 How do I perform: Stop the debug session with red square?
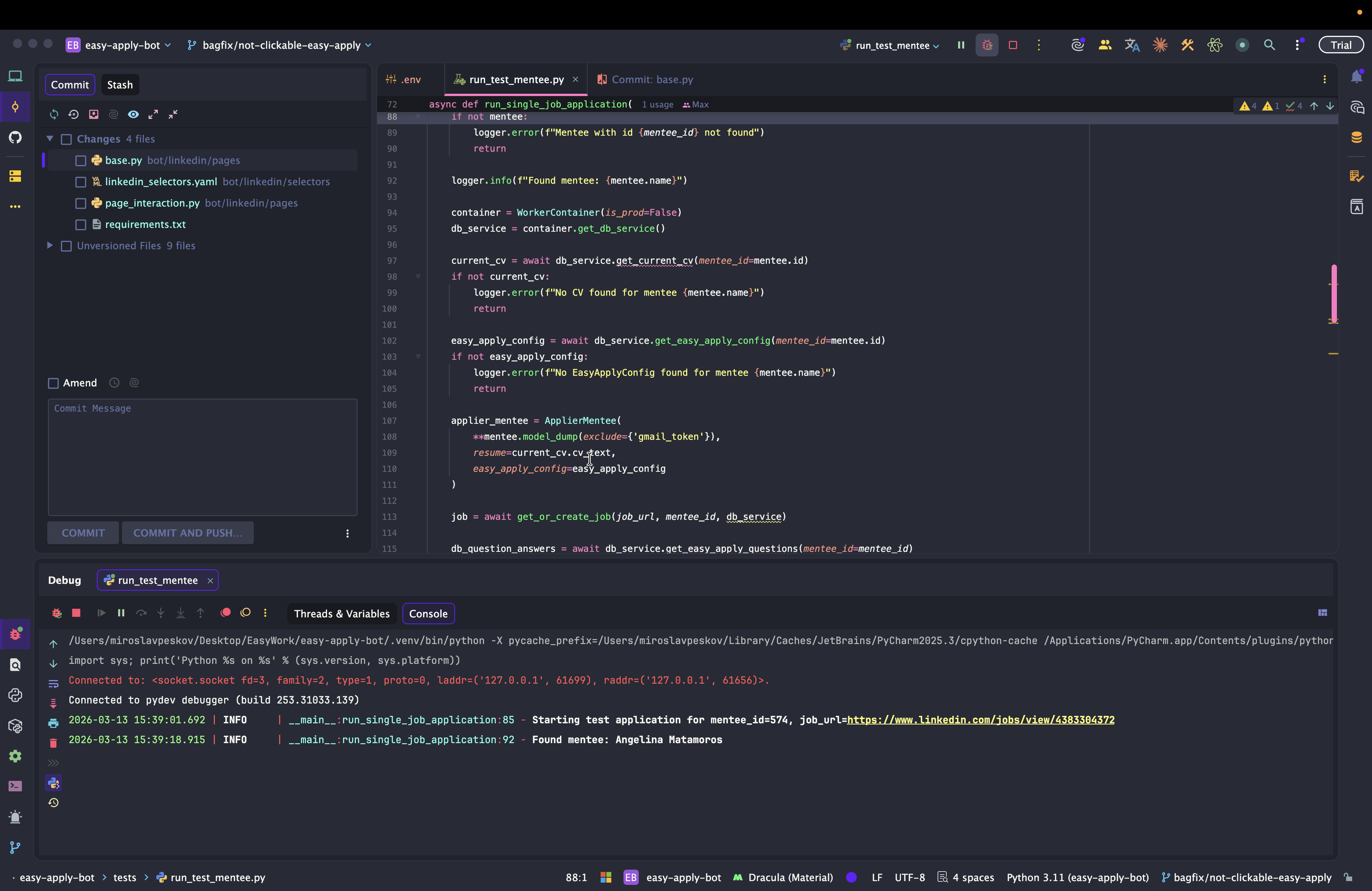pyautogui.click(x=76, y=613)
